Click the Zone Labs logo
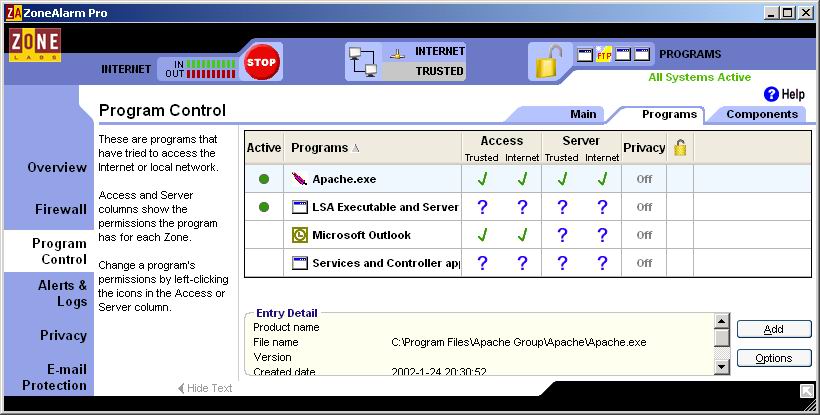The width and height of the screenshot is (820, 415). point(35,45)
